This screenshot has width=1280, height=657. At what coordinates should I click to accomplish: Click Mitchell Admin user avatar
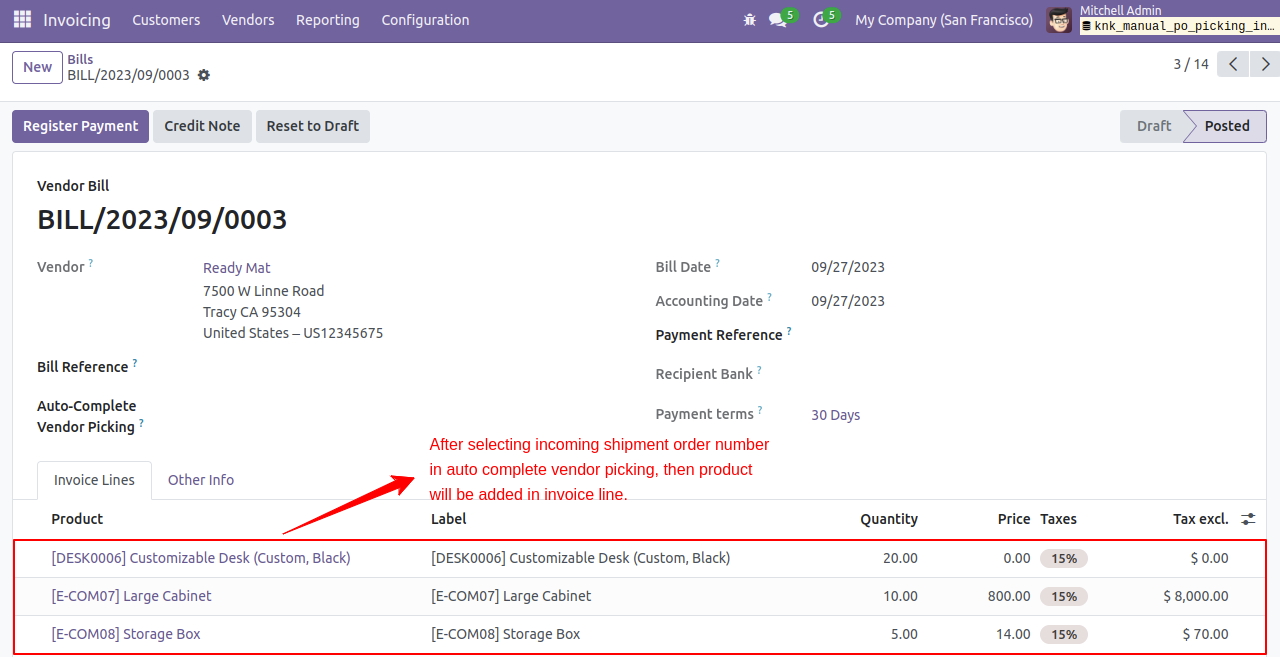click(1059, 20)
